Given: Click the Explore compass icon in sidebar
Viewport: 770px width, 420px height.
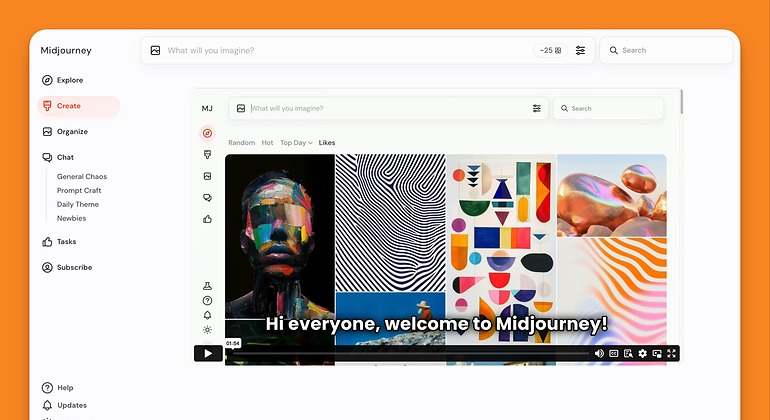Looking at the screenshot, I should (47, 80).
